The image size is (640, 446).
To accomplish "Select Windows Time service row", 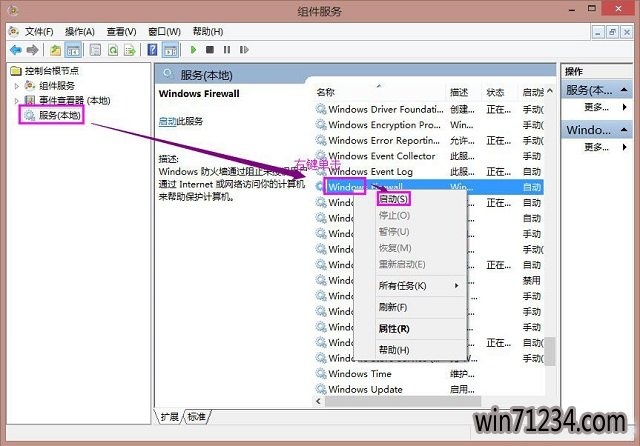I will pyautogui.click(x=429, y=374).
